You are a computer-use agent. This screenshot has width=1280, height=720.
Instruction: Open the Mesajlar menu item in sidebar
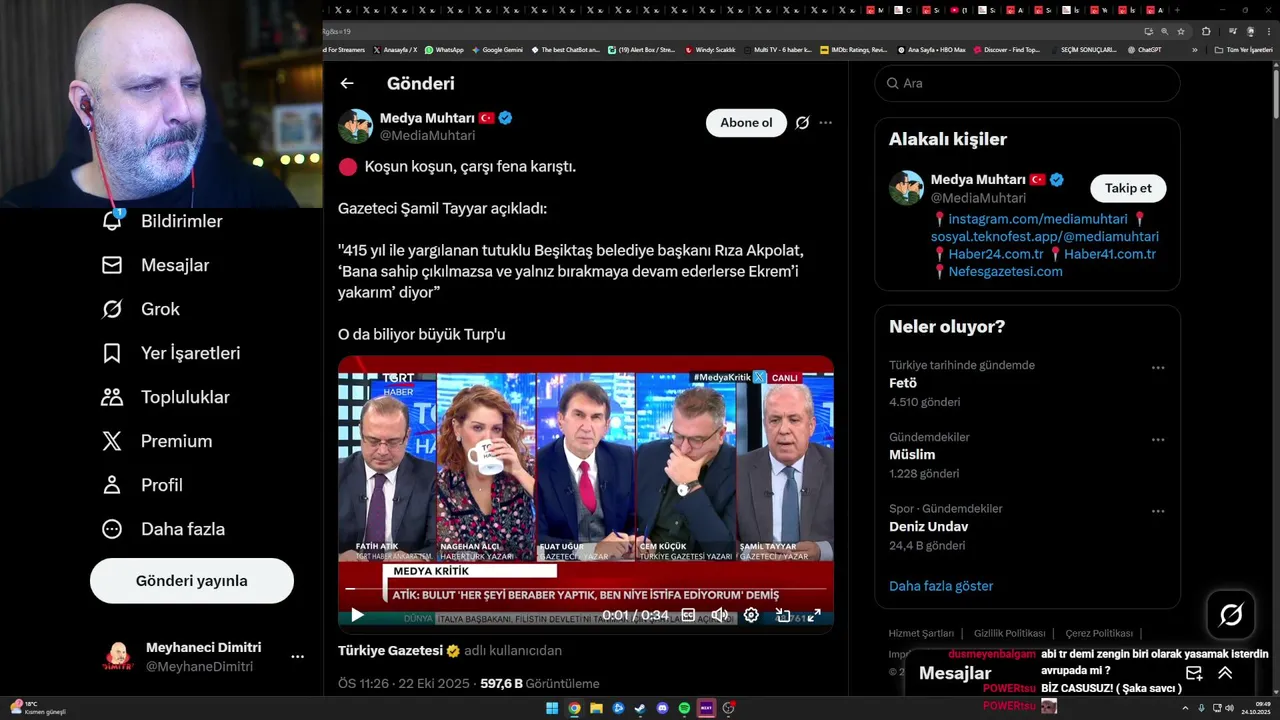pyautogui.click(x=175, y=265)
